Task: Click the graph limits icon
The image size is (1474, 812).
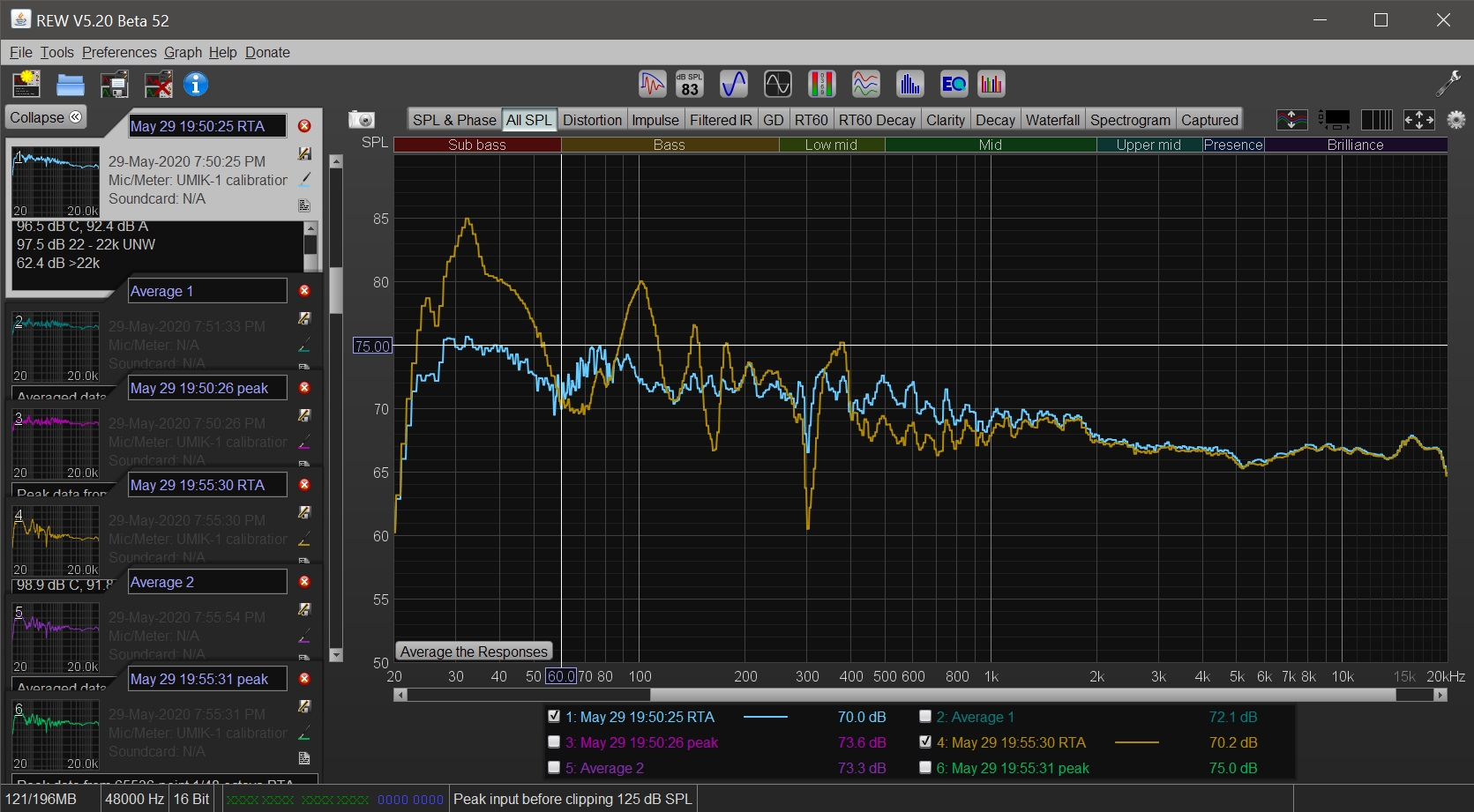Action: coord(1334,120)
